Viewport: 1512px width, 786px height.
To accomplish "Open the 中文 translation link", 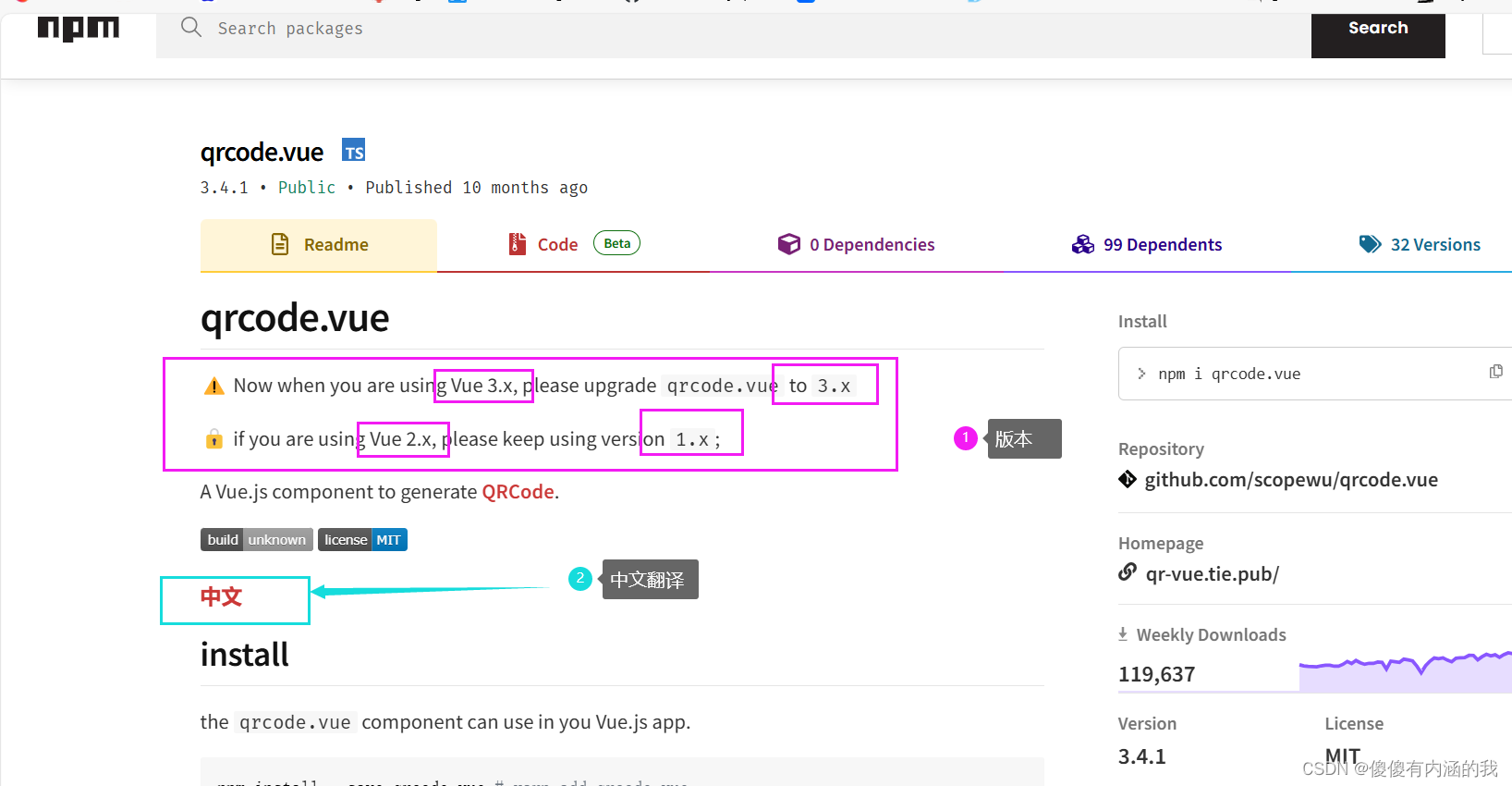I will point(222,597).
